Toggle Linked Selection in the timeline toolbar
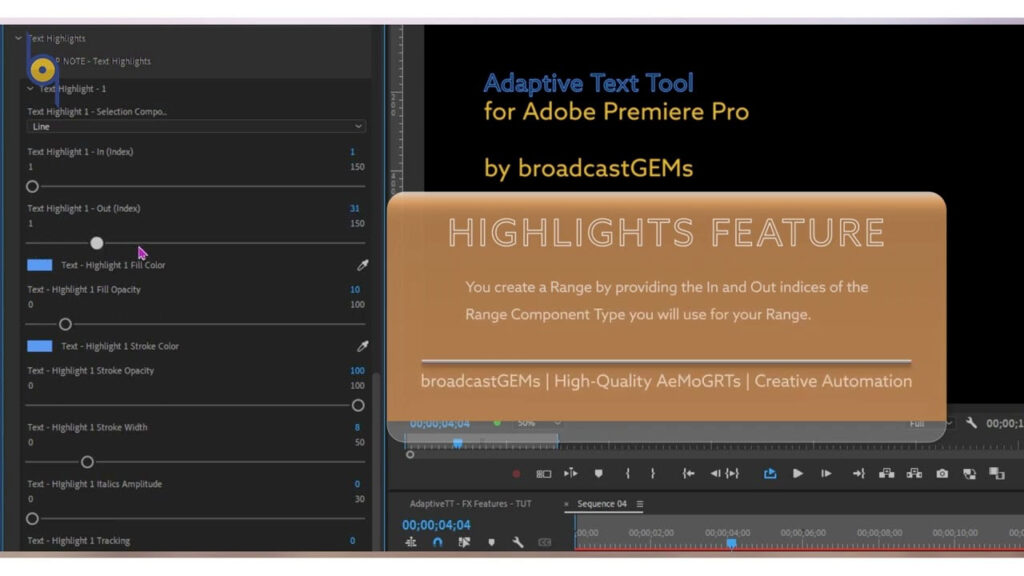The width and height of the screenshot is (1024, 576). [x=464, y=541]
